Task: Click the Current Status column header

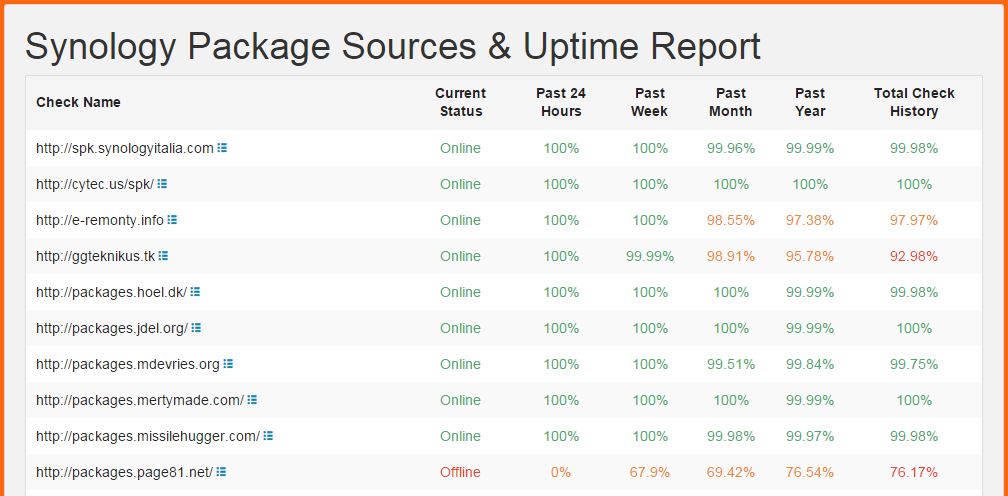Action: point(460,102)
